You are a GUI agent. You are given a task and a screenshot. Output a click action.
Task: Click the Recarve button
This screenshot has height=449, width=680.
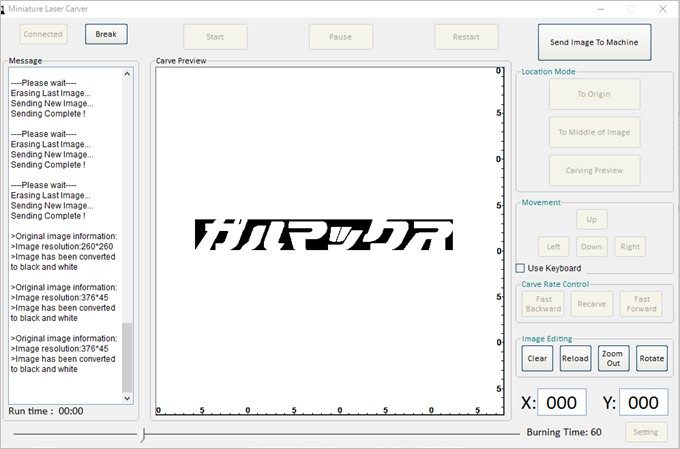pyautogui.click(x=592, y=304)
